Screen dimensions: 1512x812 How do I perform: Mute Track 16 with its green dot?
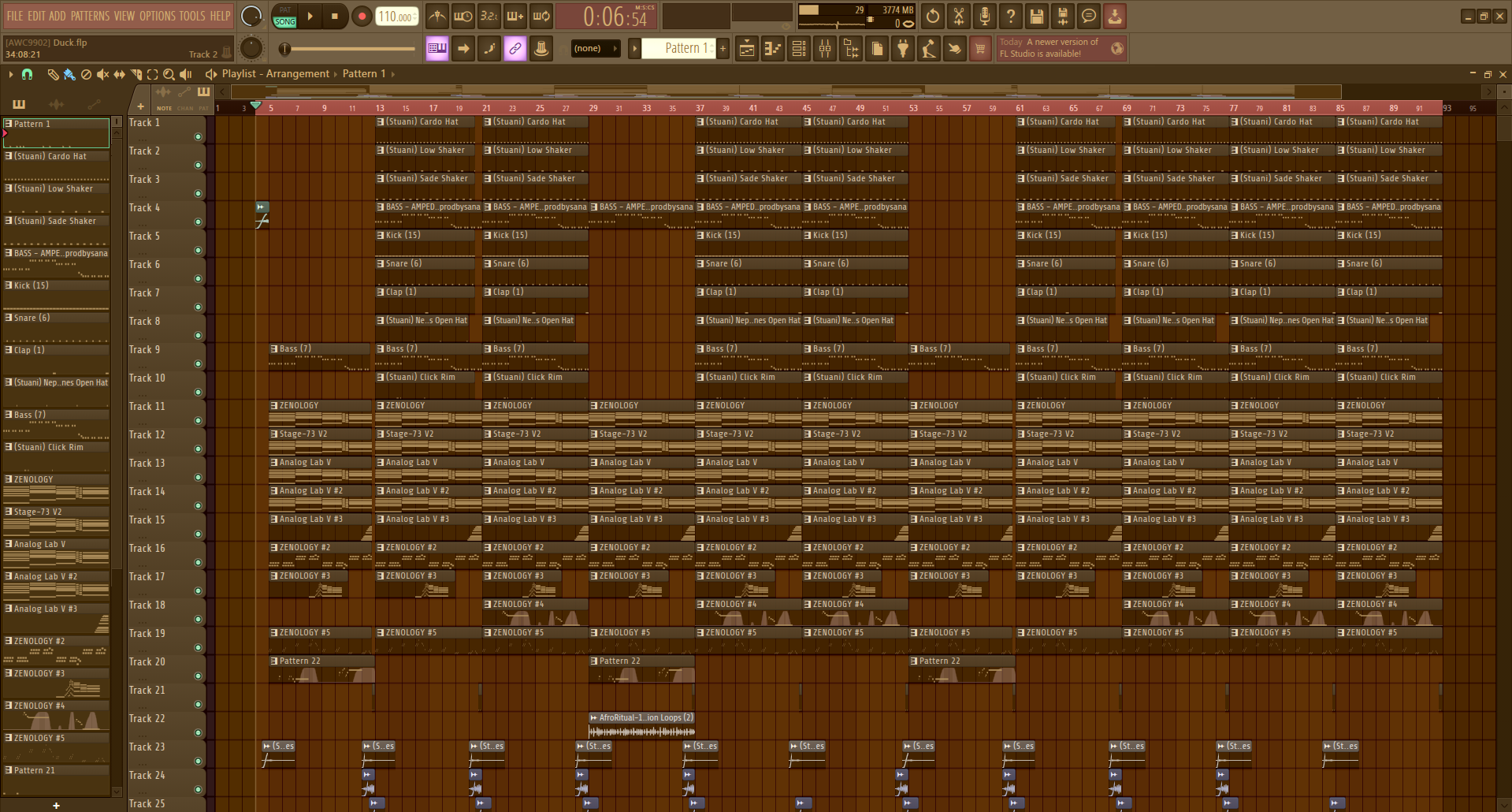pos(198,563)
